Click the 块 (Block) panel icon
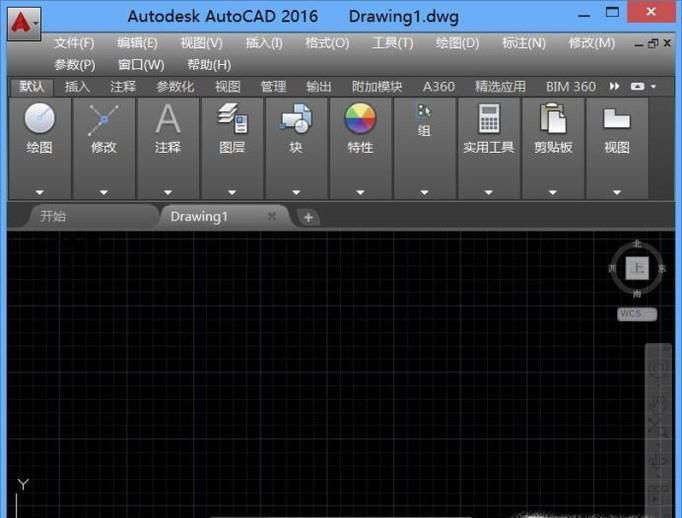Image resolution: width=682 pixels, height=518 pixels. click(x=296, y=119)
